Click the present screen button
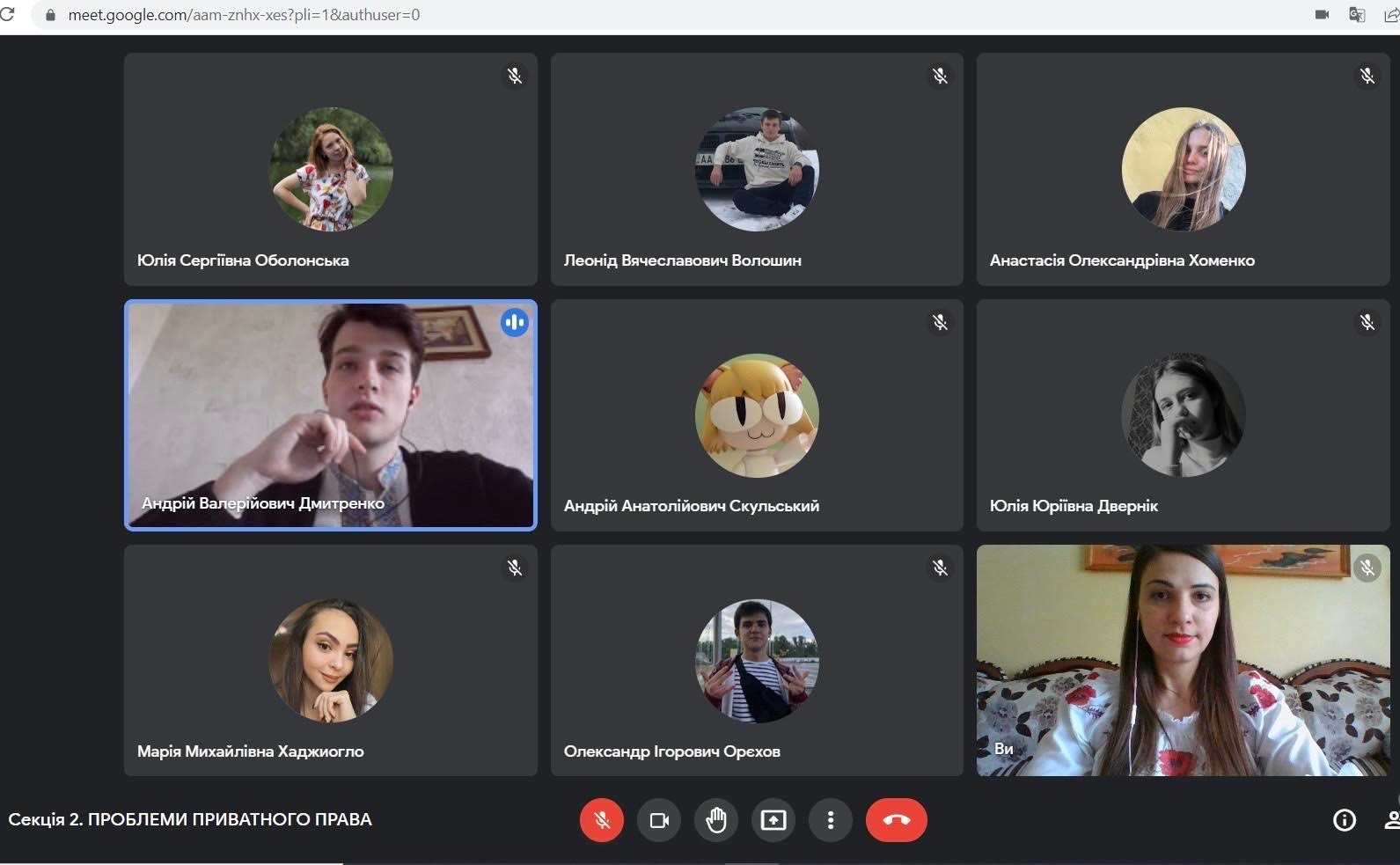This screenshot has height=865, width=1400. click(x=773, y=820)
